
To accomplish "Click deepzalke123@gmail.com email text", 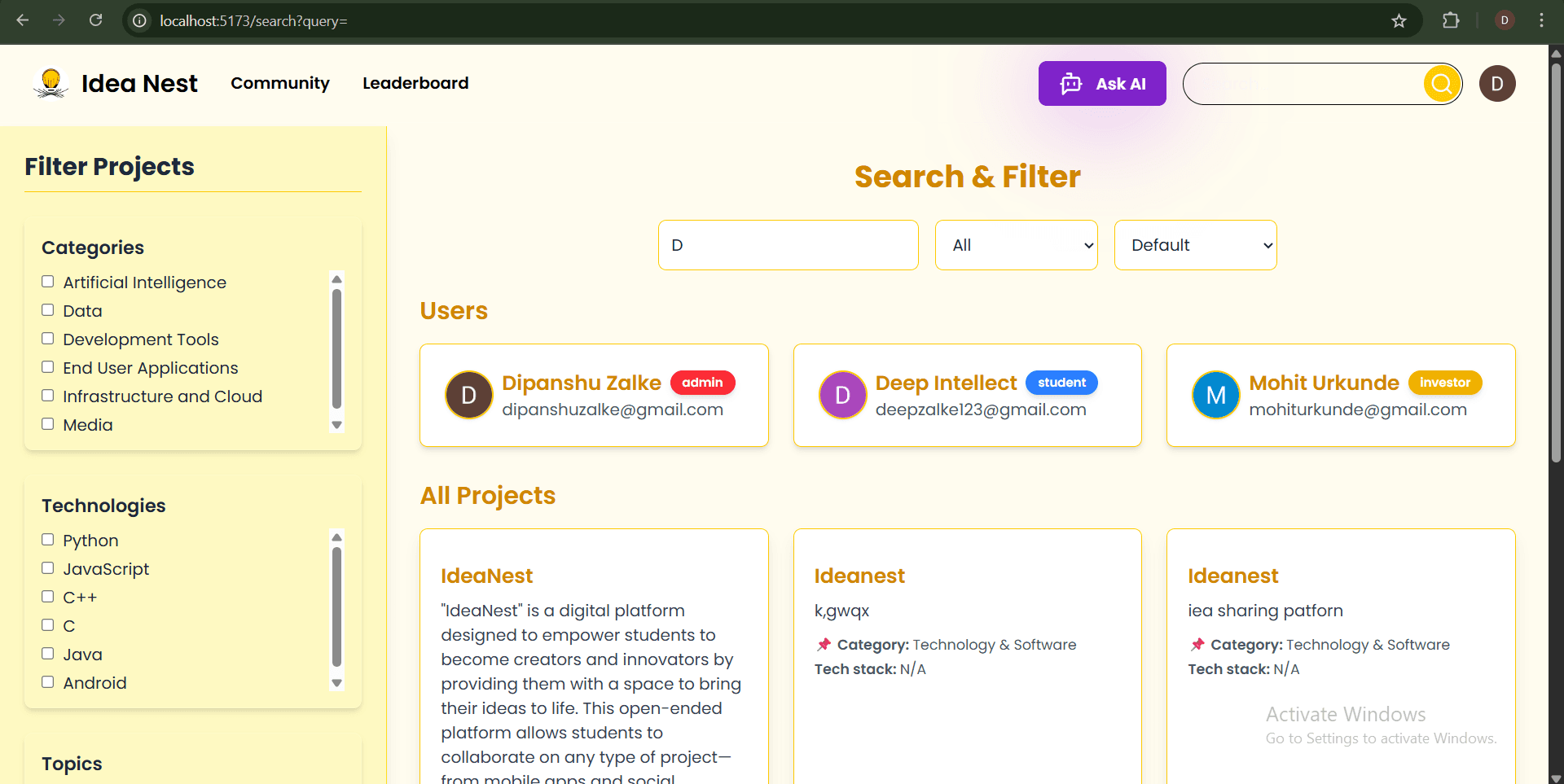I will [981, 410].
